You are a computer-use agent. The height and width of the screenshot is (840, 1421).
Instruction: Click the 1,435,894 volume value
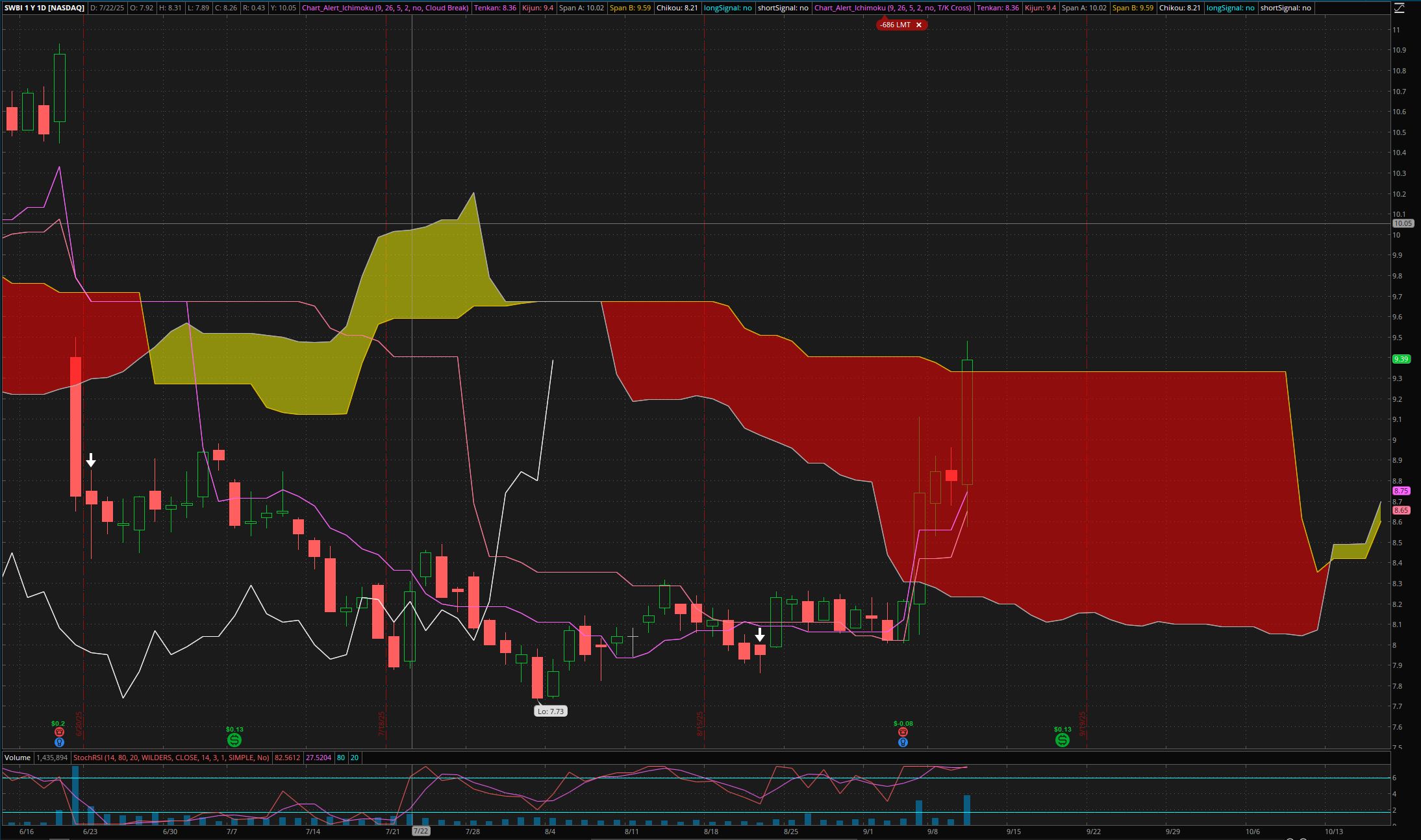tap(52, 758)
